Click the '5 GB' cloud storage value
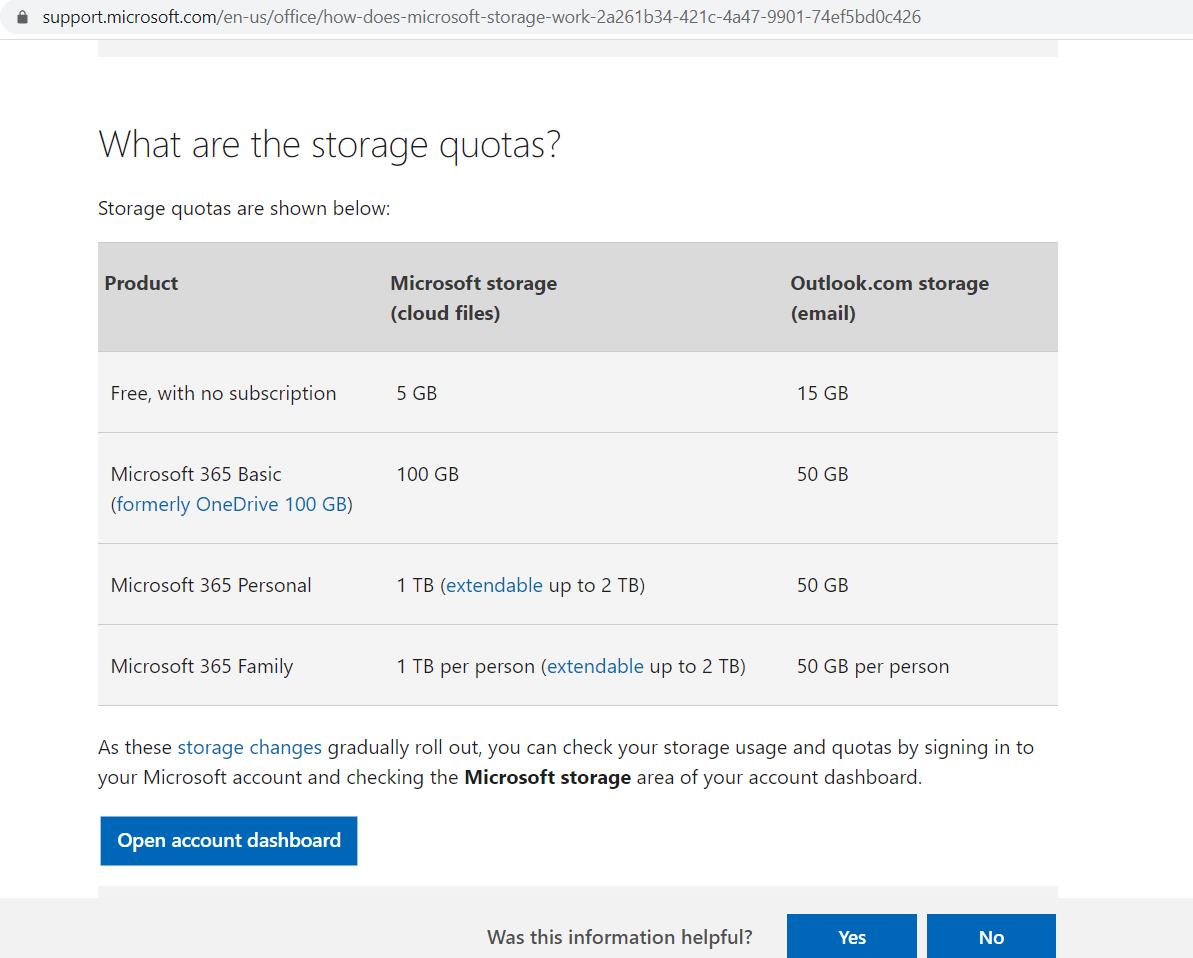The width and height of the screenshot is (1193, 958). 417,393
